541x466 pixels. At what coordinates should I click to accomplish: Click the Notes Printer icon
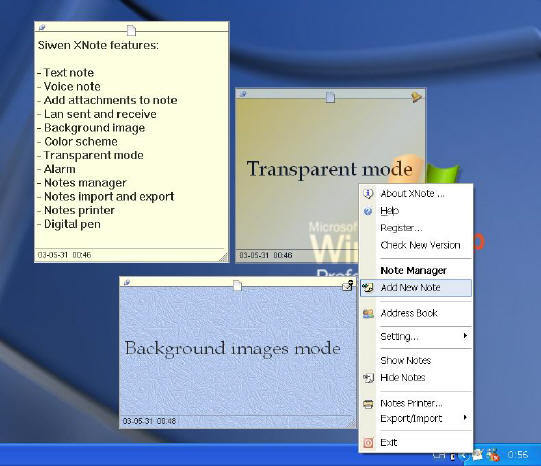[368, 404]
